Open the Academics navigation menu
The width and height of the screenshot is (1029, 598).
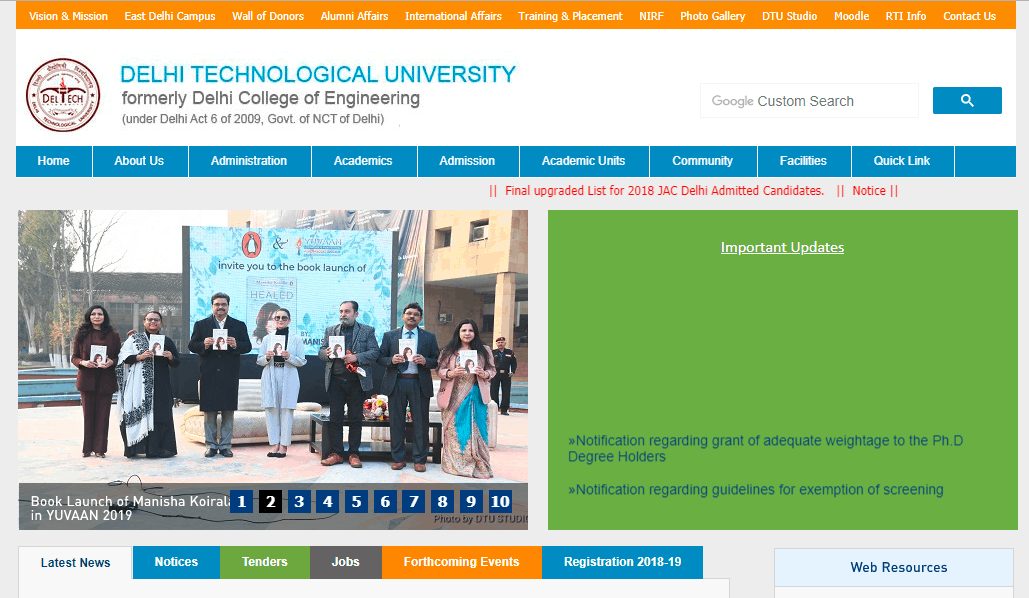363,161
